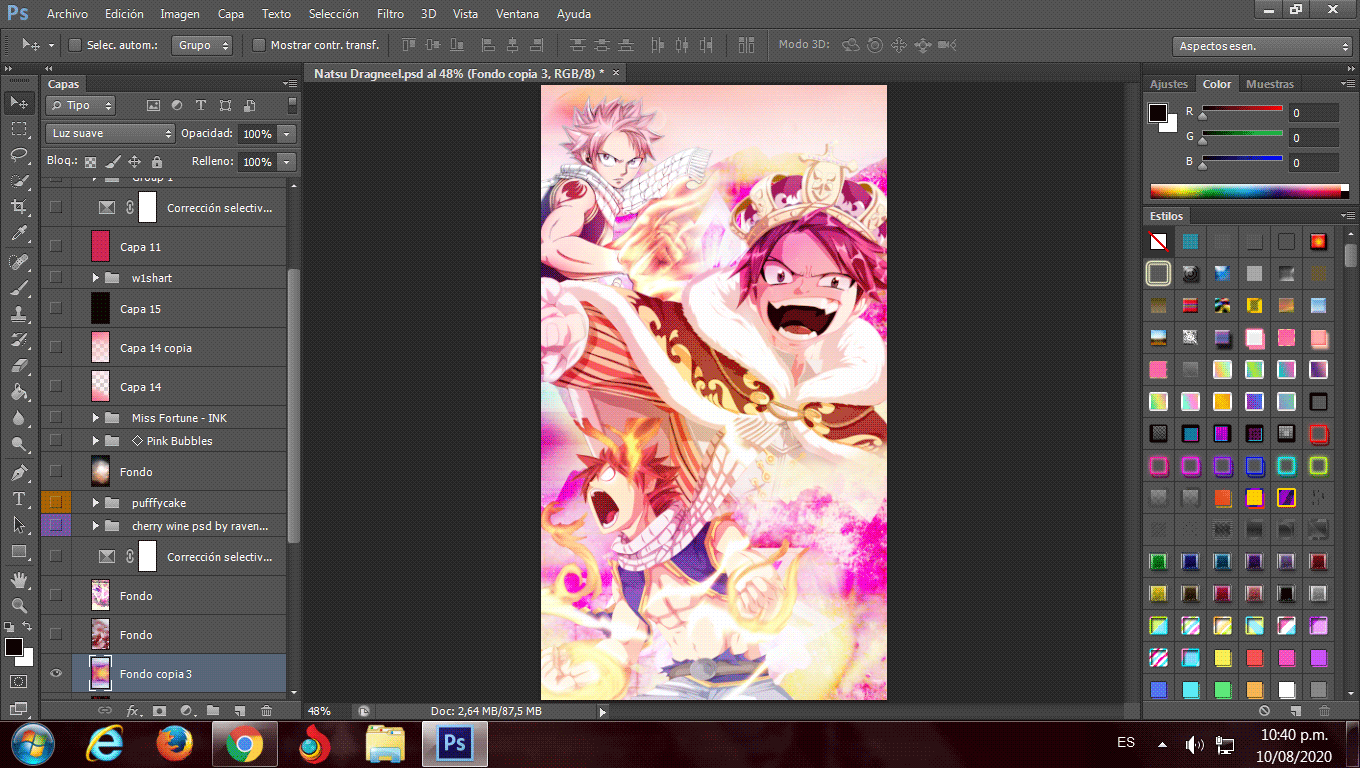Expand the Pink Bubbles group
This screenshot has width=1360, height=768.
click(97, 441)
